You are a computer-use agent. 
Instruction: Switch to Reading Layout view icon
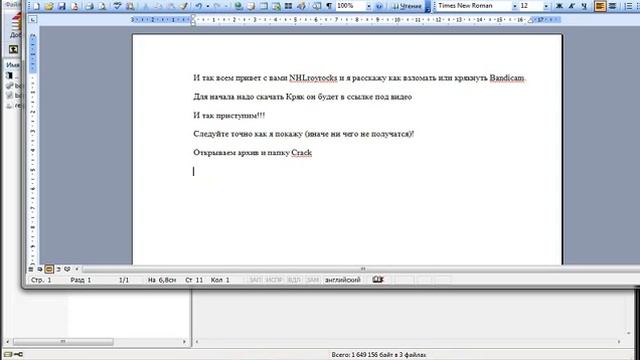[x=67, y=269]
